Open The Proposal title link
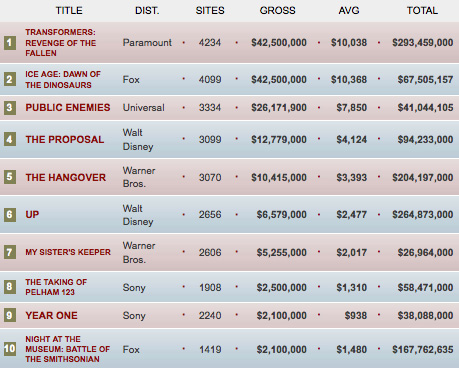The image size is (459, 368). [x=65, y=139]
